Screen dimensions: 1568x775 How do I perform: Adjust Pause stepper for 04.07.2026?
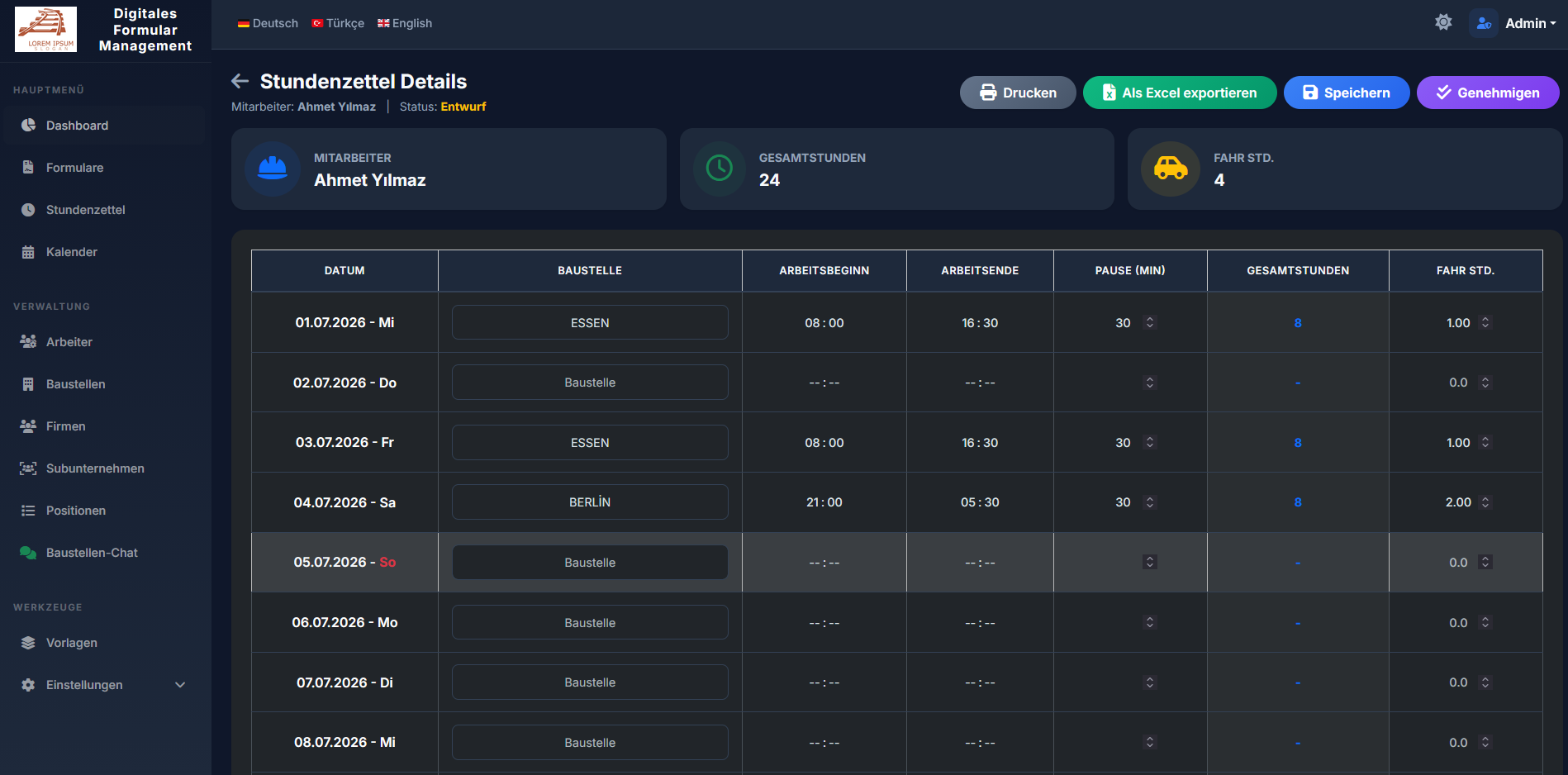coord(1149,502)
